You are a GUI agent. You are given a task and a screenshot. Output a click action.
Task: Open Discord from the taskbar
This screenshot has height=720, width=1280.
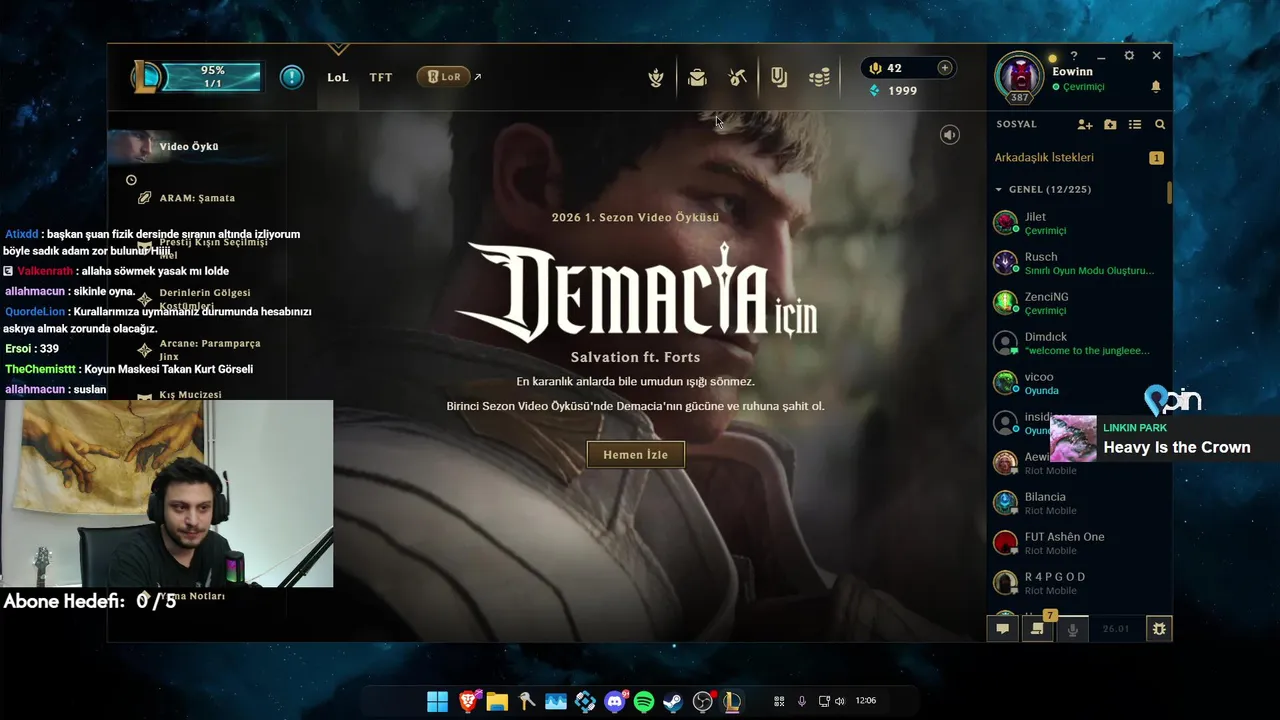(615, 702)
